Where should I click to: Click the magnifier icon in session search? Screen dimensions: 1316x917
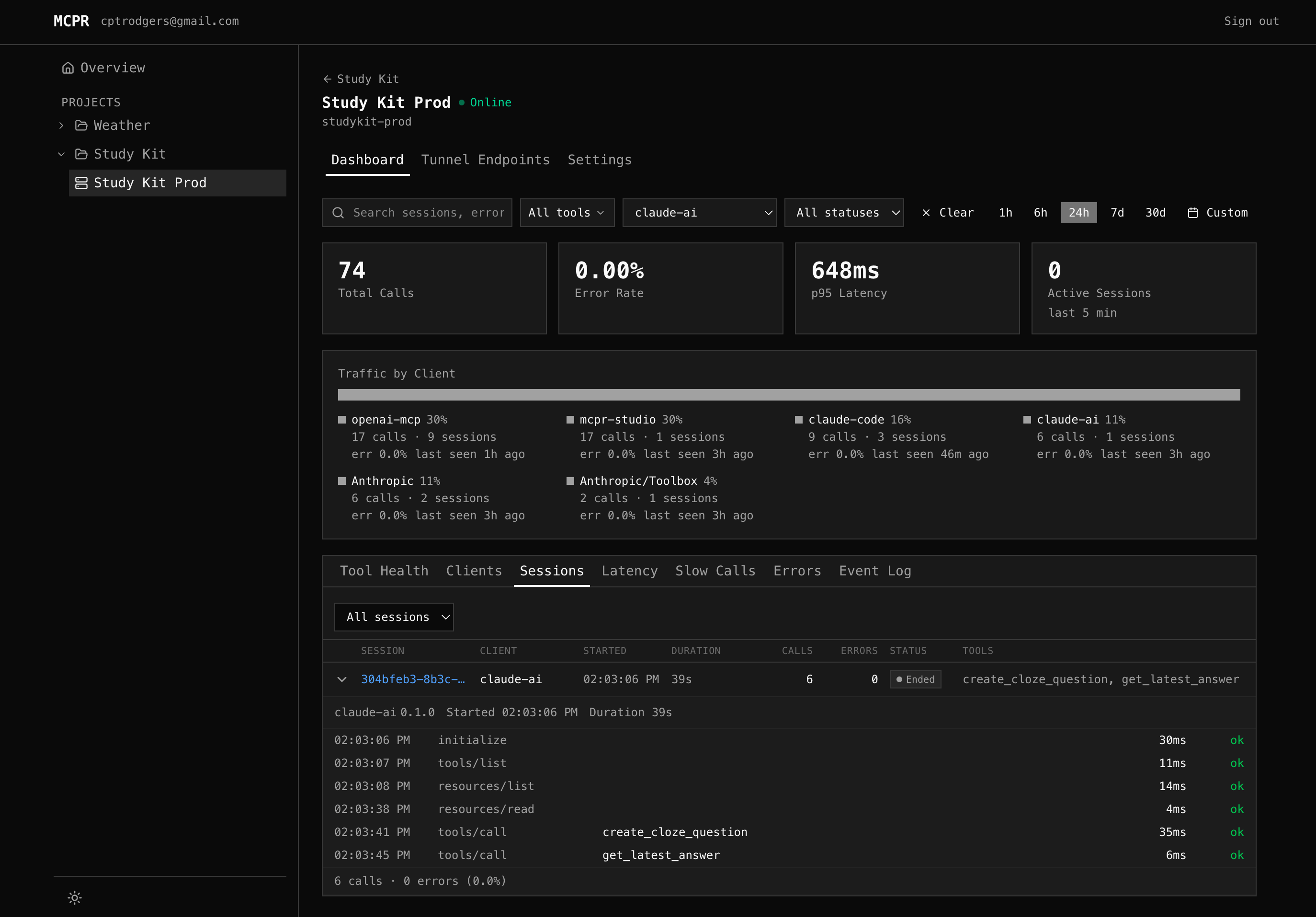click(x=338, y=212)
